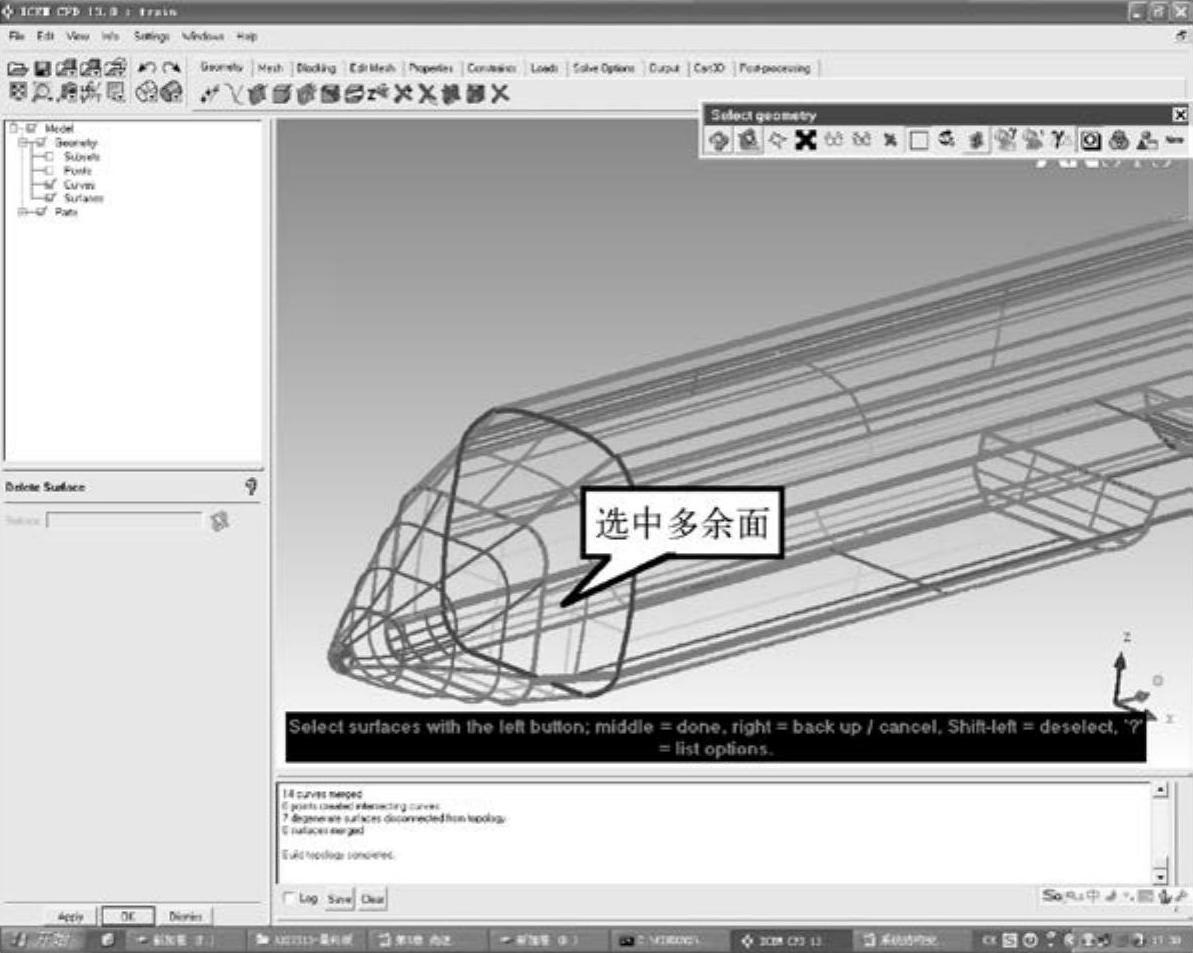
Task: Click the question mark help icon in Delete Surface
Action: tap(251, 487)
